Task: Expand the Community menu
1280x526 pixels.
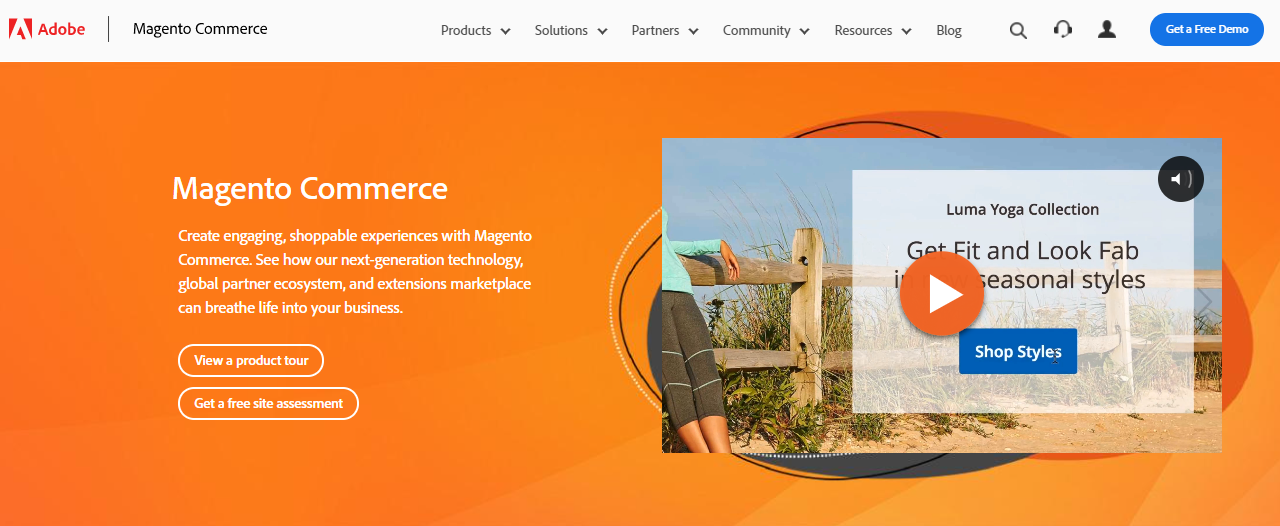Action: 766,30
